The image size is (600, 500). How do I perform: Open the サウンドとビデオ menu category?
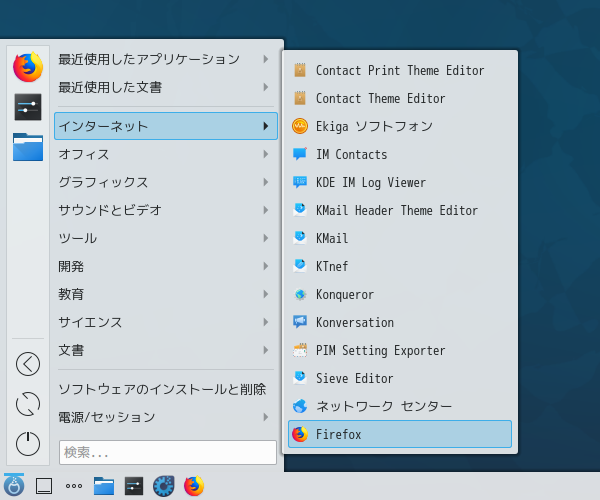click(166, 210)
